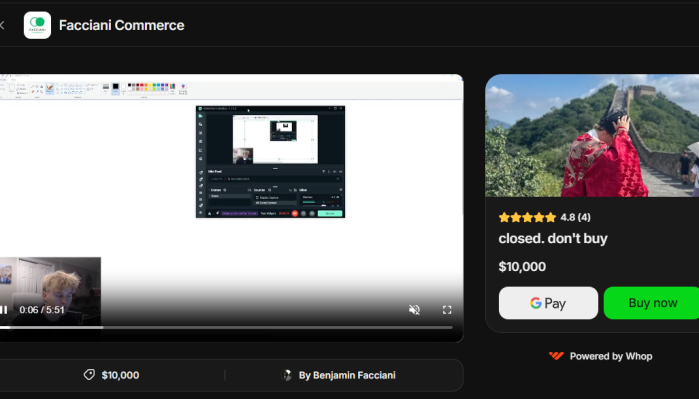The width and height of the screenshot is (699, 399).
Task: Click the price tag icon below video
Action: click(x=89, y=375)
